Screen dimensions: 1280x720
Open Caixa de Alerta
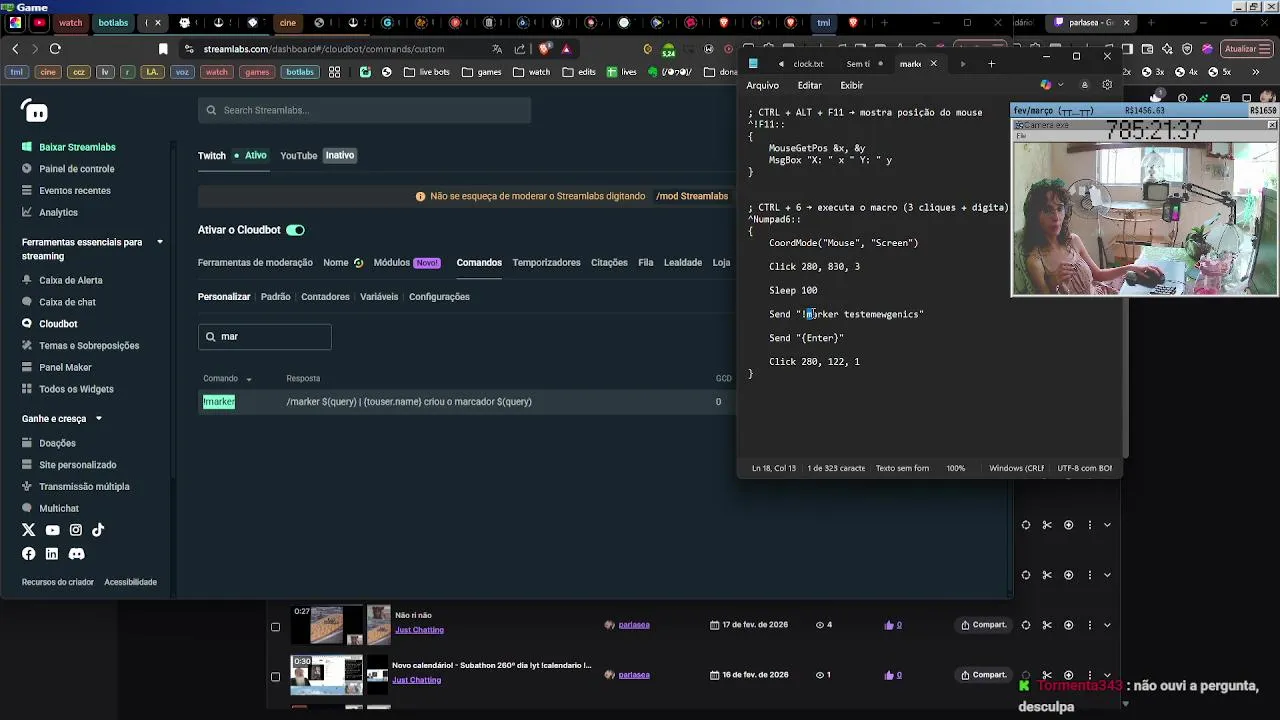(x=70, y=280)
